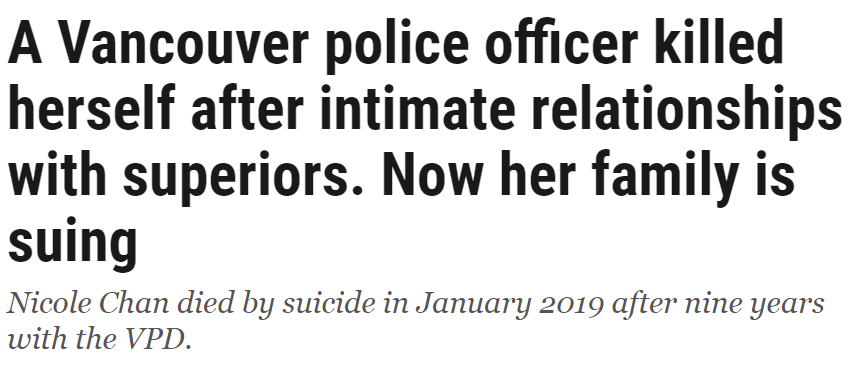Click the word "with" before "superiors"
This screenshot has width=866, height=365.
[57, 173]
